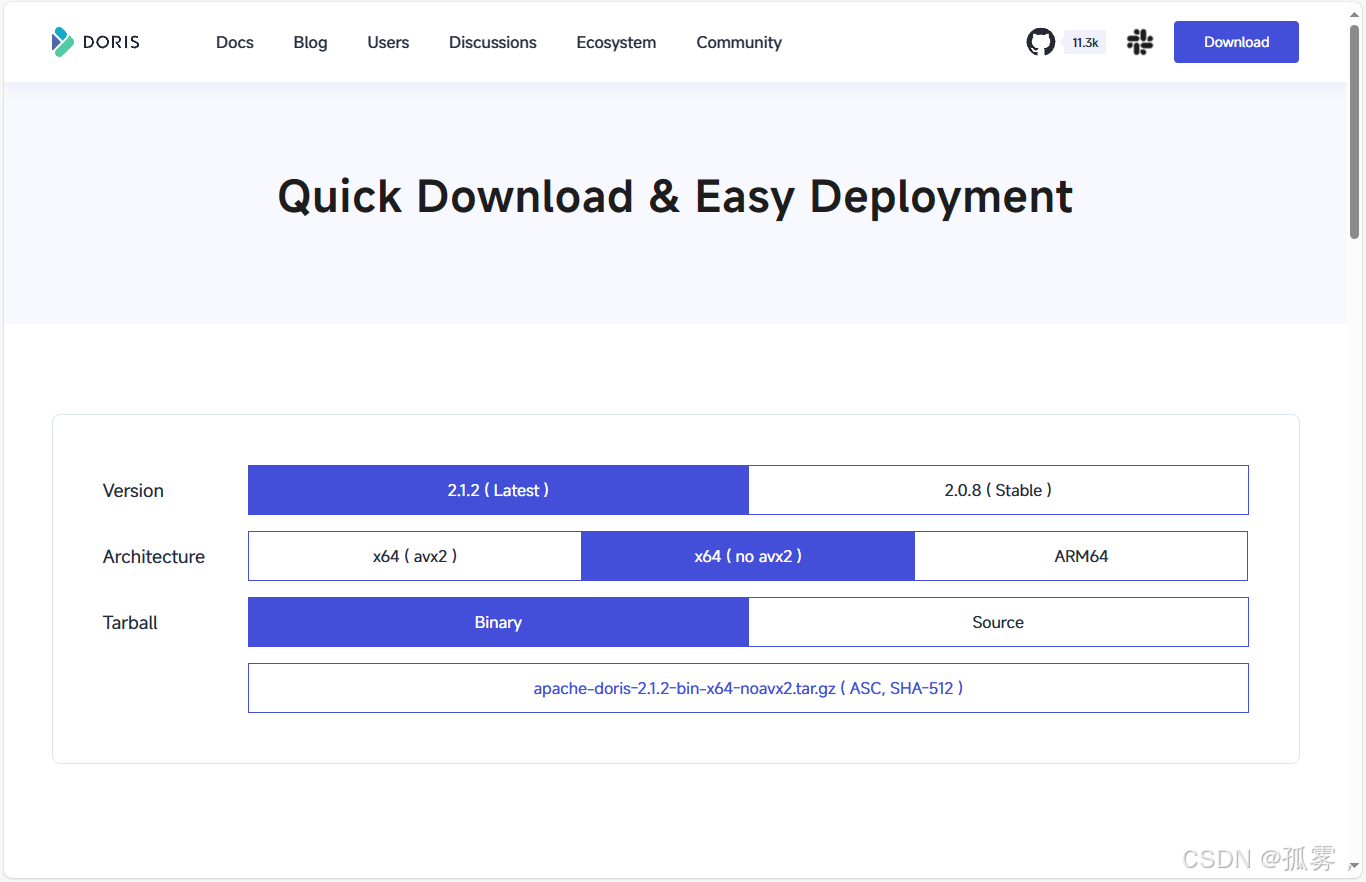Click the blue Download button
The width and height of the screenshot is (1366, 882).
[1236, 42]
